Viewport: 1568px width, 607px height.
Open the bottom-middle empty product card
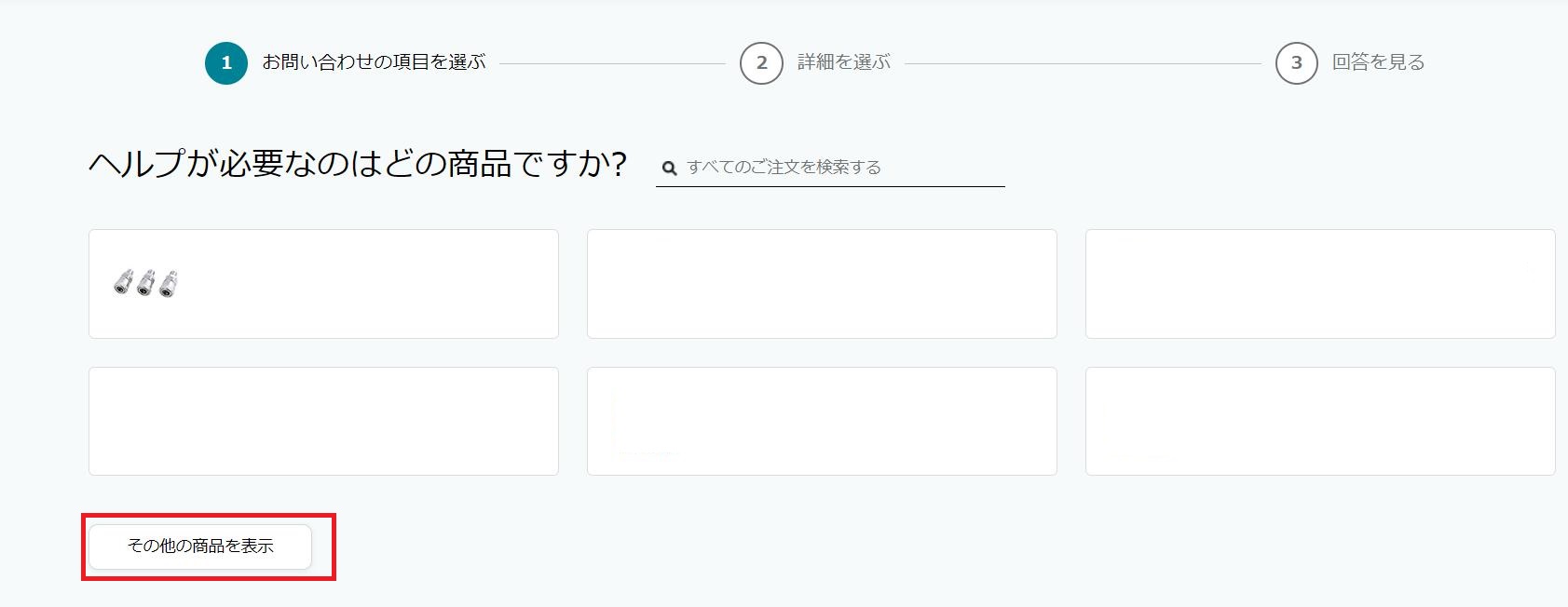coord(822,421)
